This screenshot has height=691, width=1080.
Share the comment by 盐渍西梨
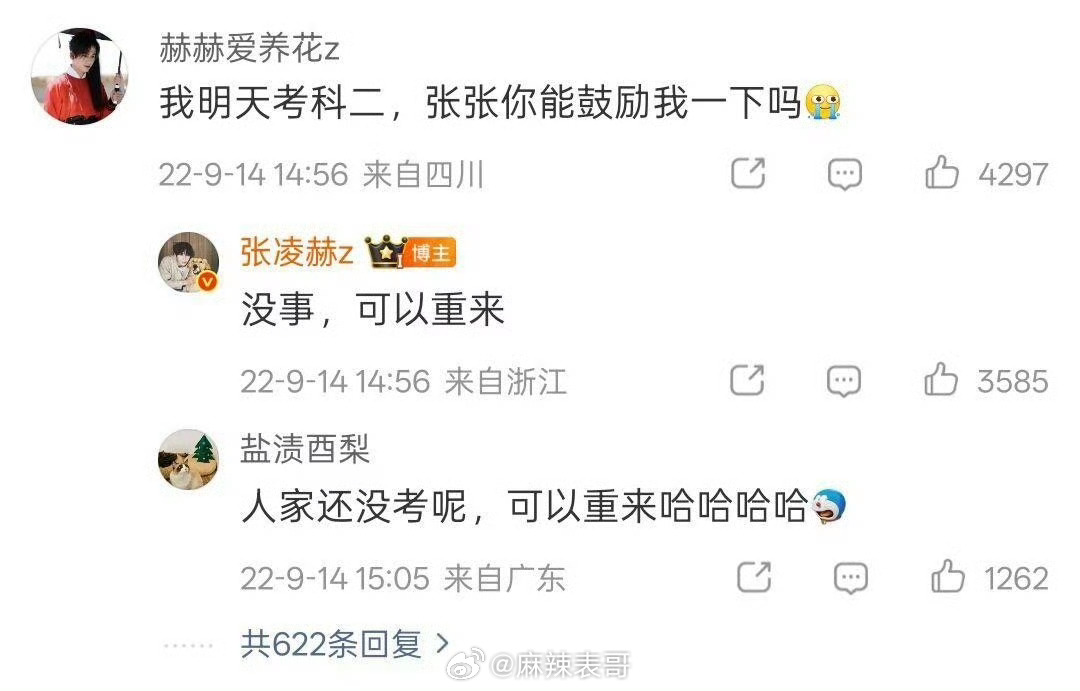754,577
